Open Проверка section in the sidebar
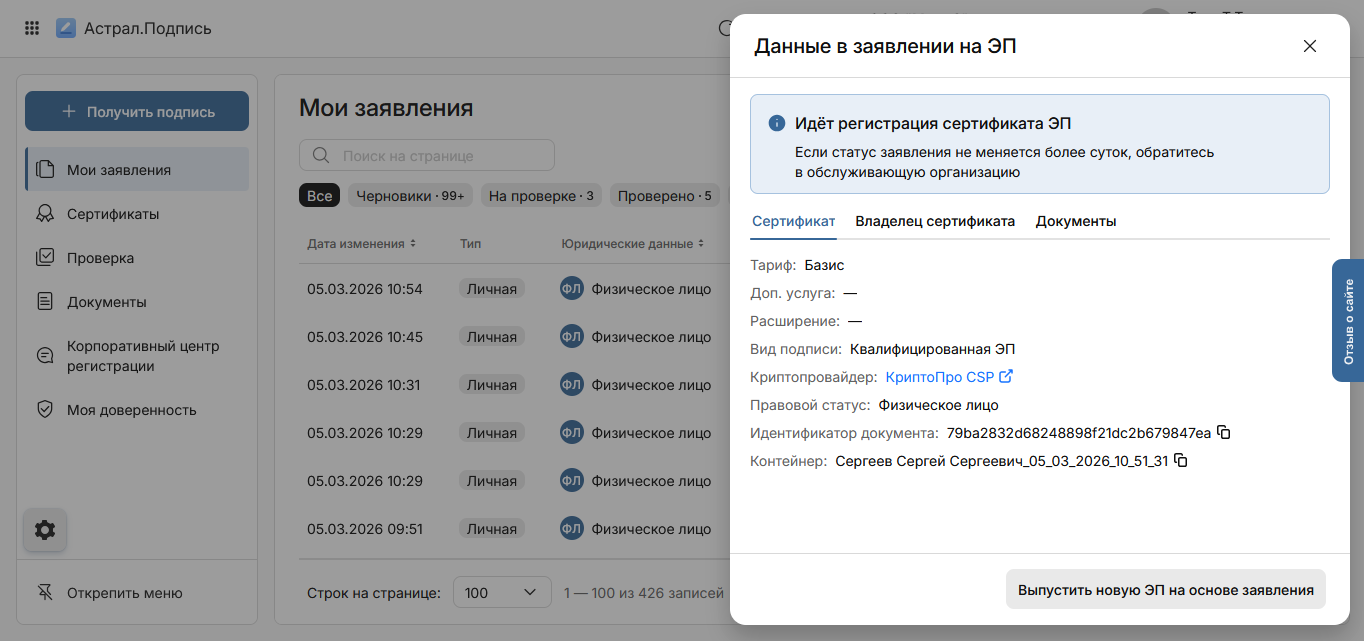The image size is (1364, 641). click(x=100, y=258)
